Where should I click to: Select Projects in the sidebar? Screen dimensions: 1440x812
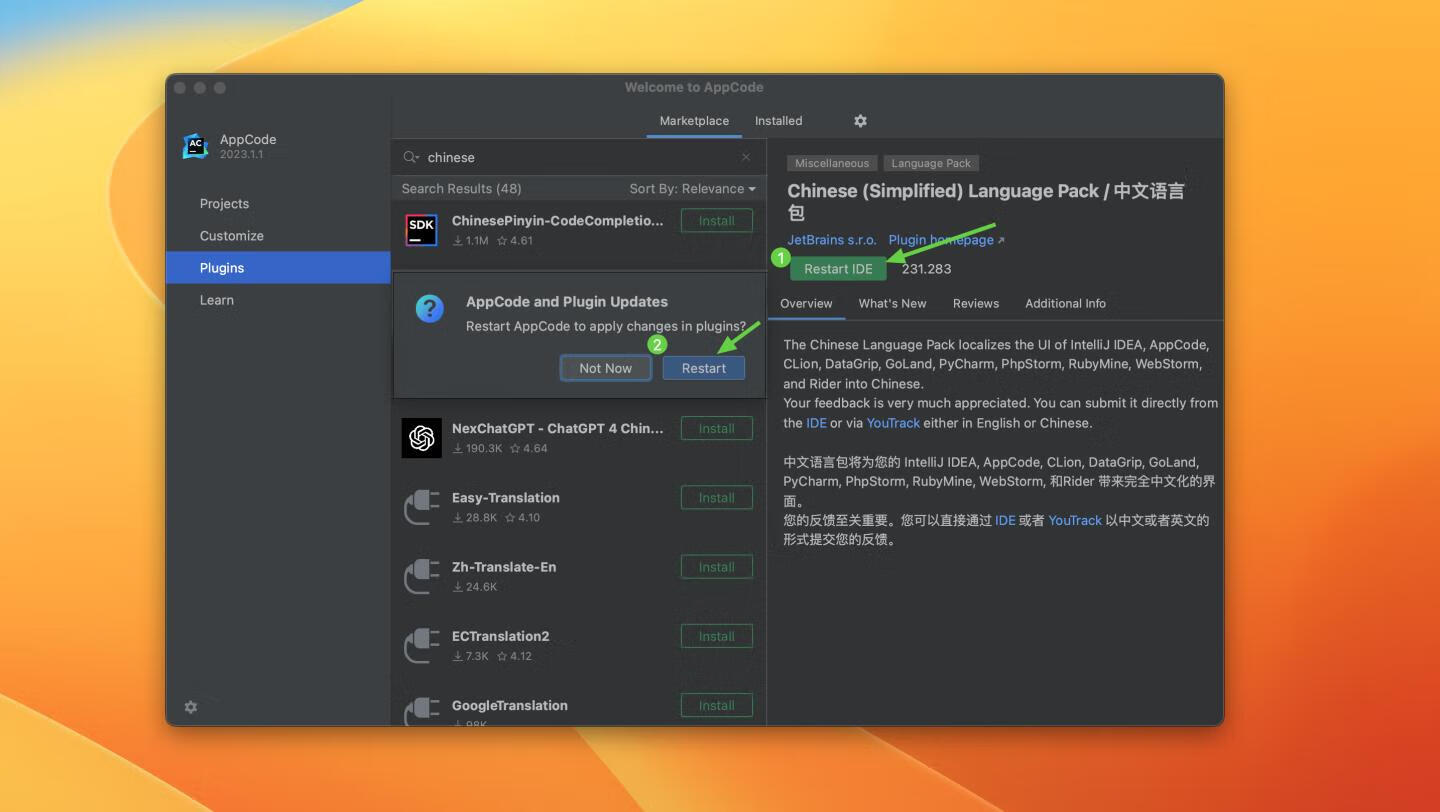(x=278, y=203)
